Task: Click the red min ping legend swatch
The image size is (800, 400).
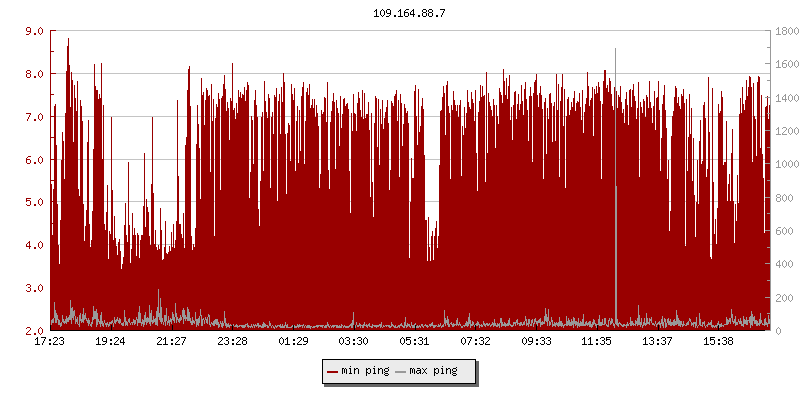Action: coord(333,371)
